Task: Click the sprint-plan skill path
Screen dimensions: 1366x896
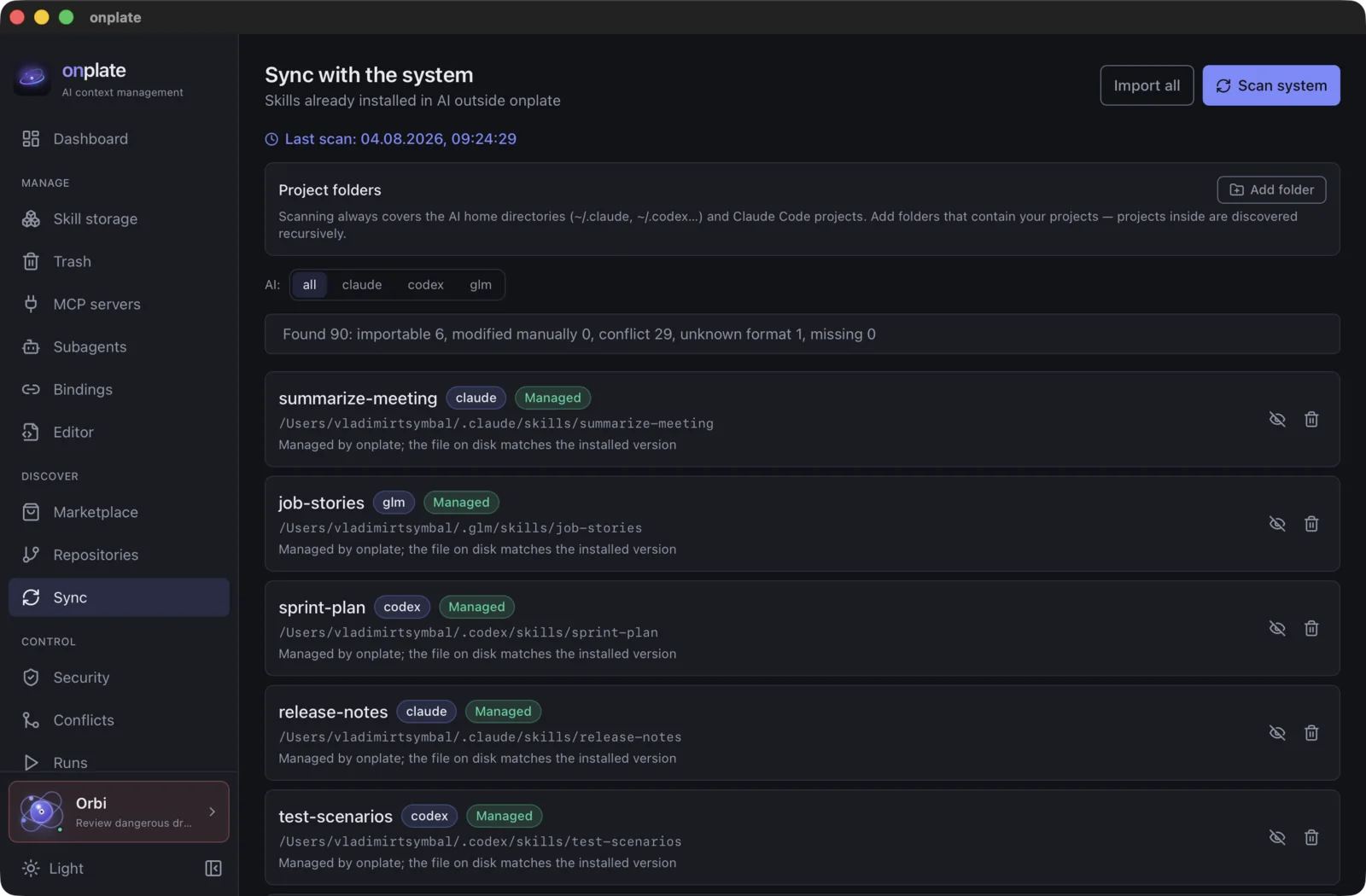Action: point(468,633)
